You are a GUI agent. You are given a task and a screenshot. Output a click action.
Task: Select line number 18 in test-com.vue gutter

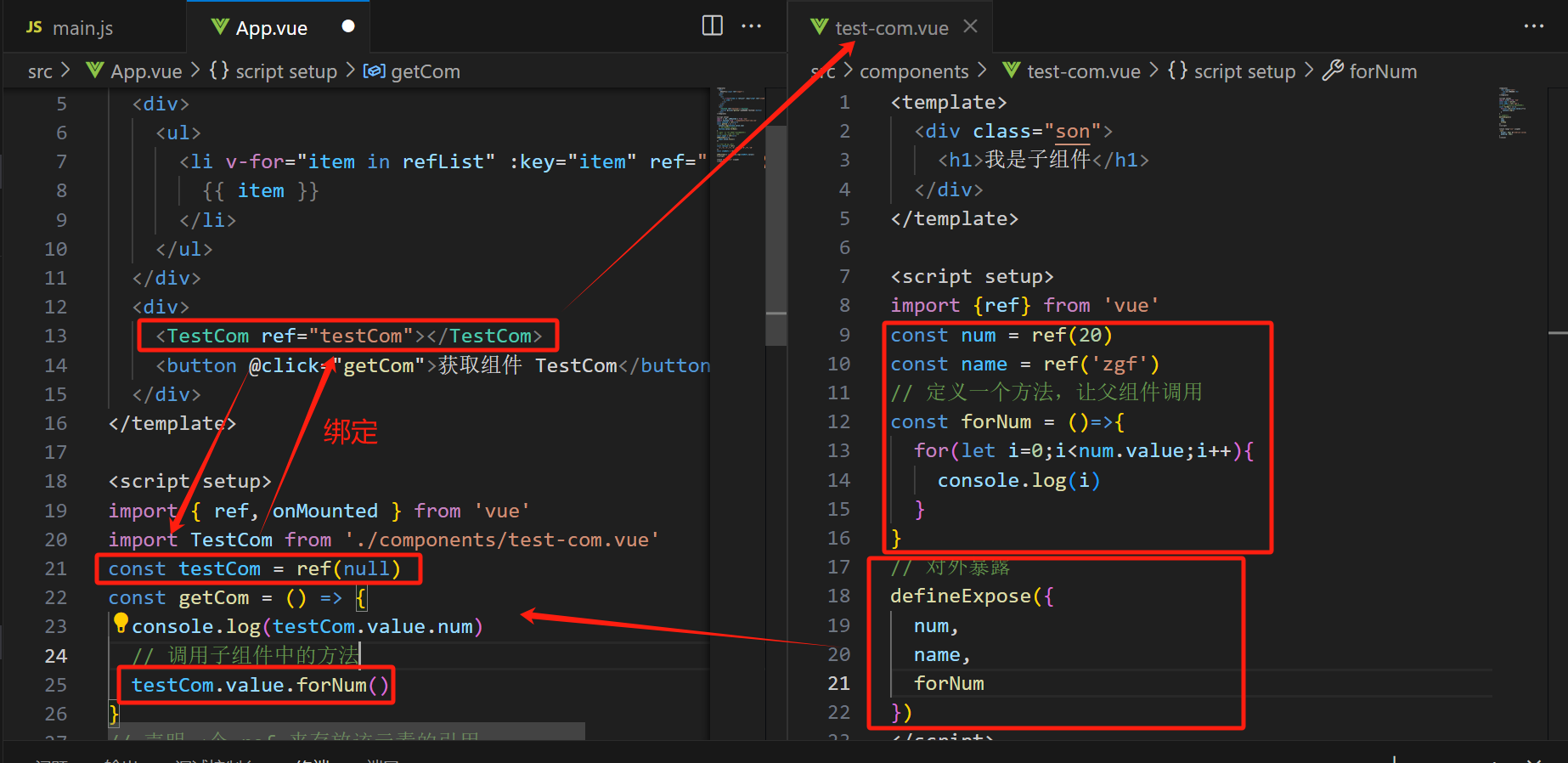839,596
